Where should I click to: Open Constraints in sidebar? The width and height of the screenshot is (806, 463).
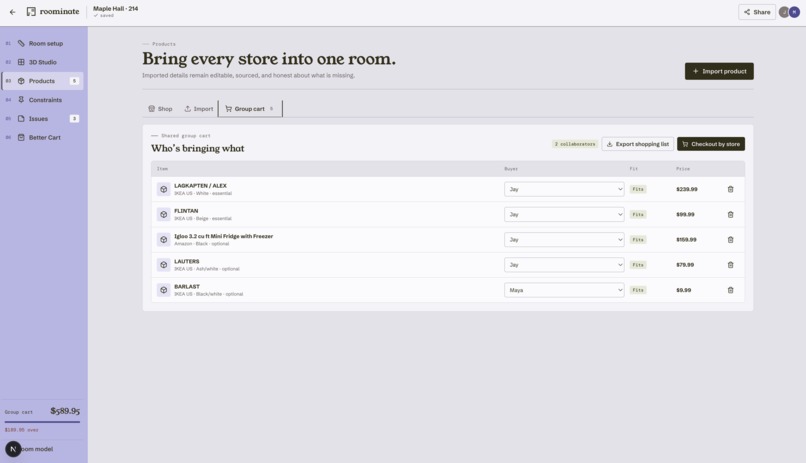coord(43,100)
